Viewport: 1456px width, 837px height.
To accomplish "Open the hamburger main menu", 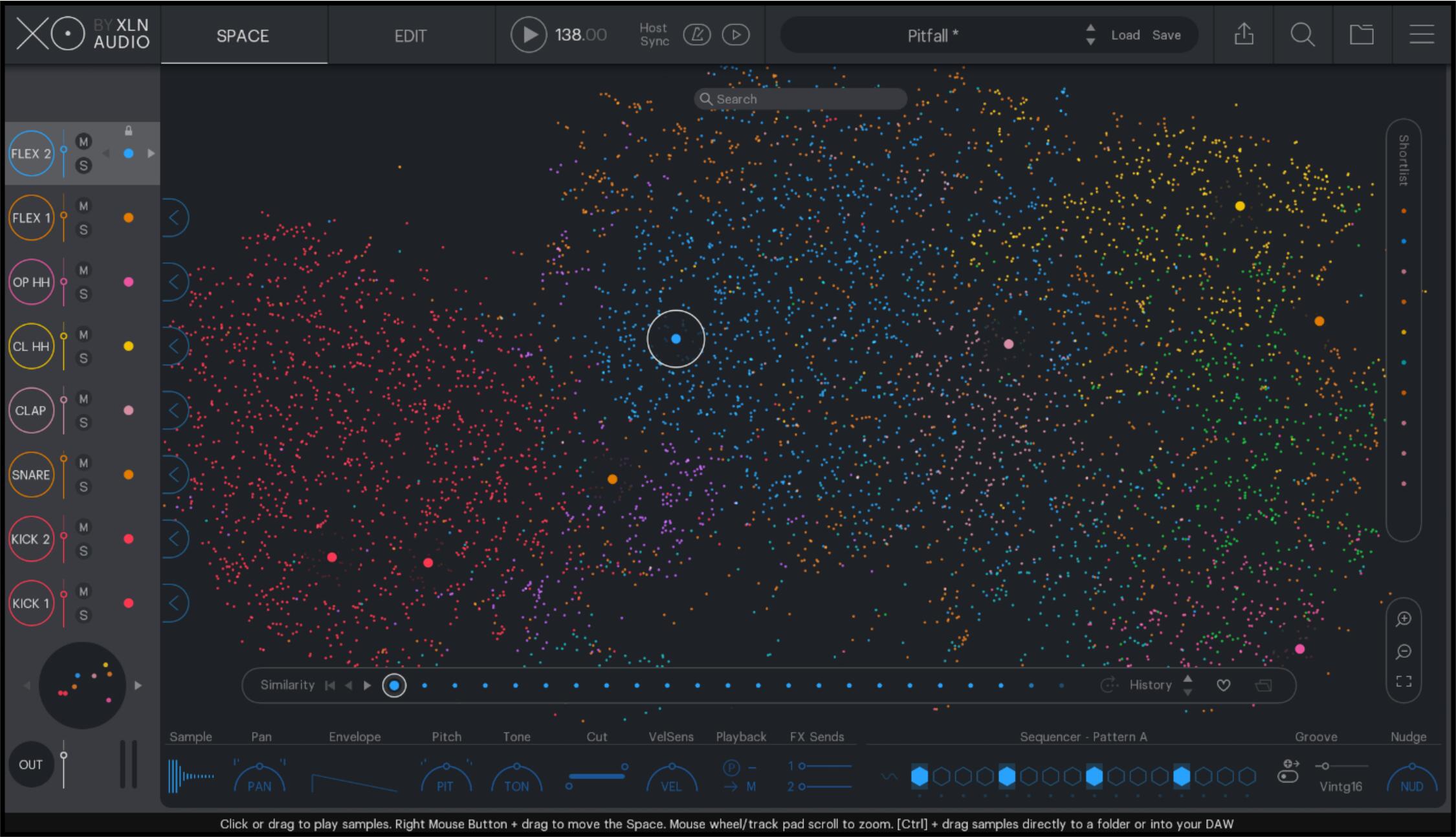I will (1422, 34).
